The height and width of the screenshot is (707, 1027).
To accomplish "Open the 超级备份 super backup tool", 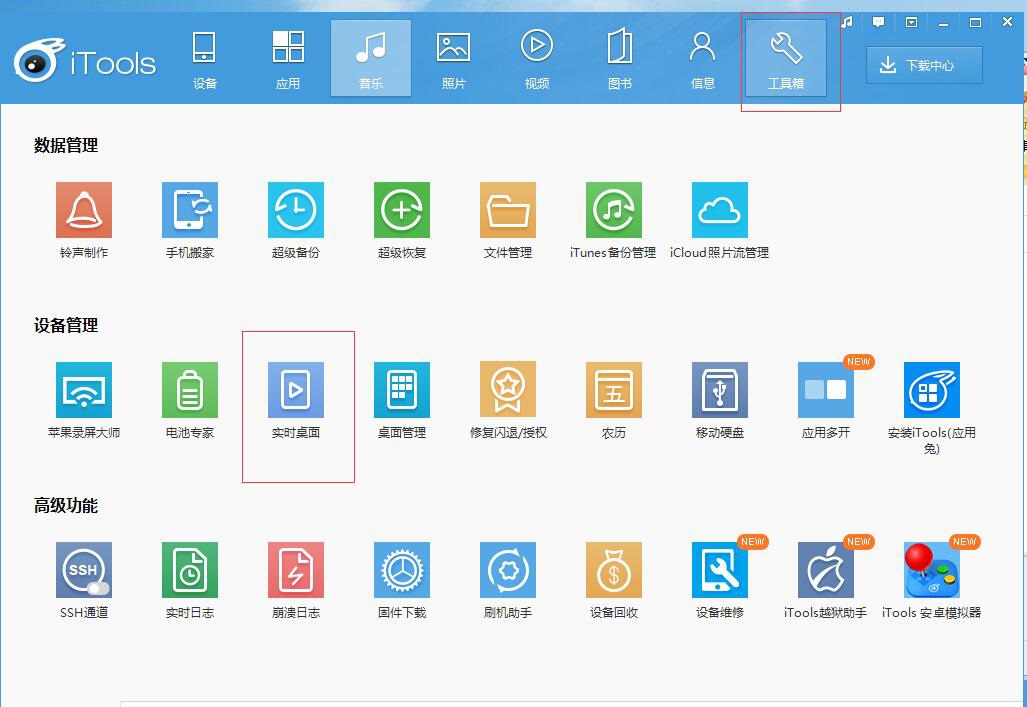I will 296,210.
